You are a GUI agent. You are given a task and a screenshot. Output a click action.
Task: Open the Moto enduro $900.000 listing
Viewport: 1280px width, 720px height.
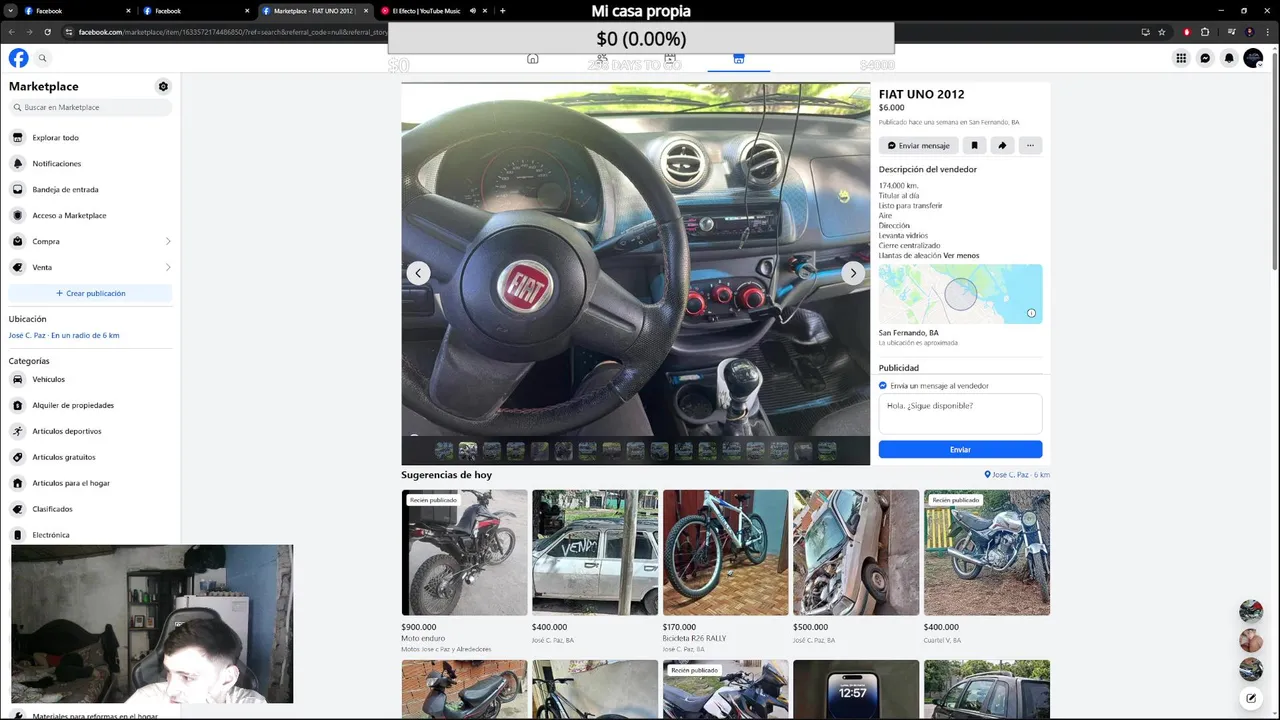464,571
